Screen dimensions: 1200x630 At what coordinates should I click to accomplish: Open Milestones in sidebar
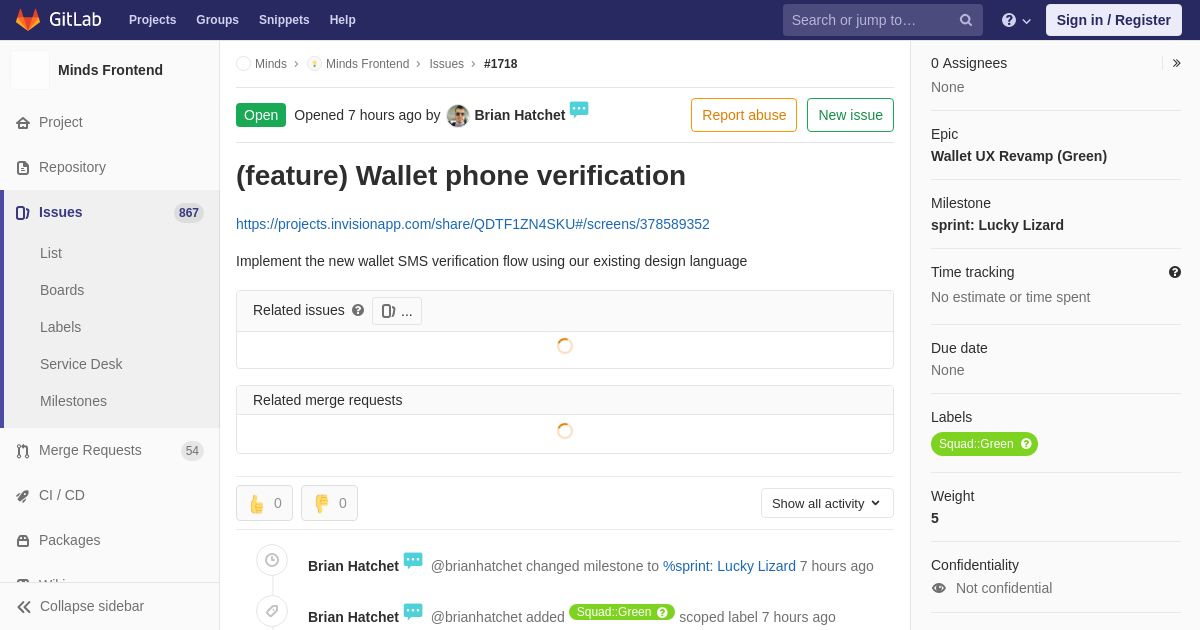73,401
